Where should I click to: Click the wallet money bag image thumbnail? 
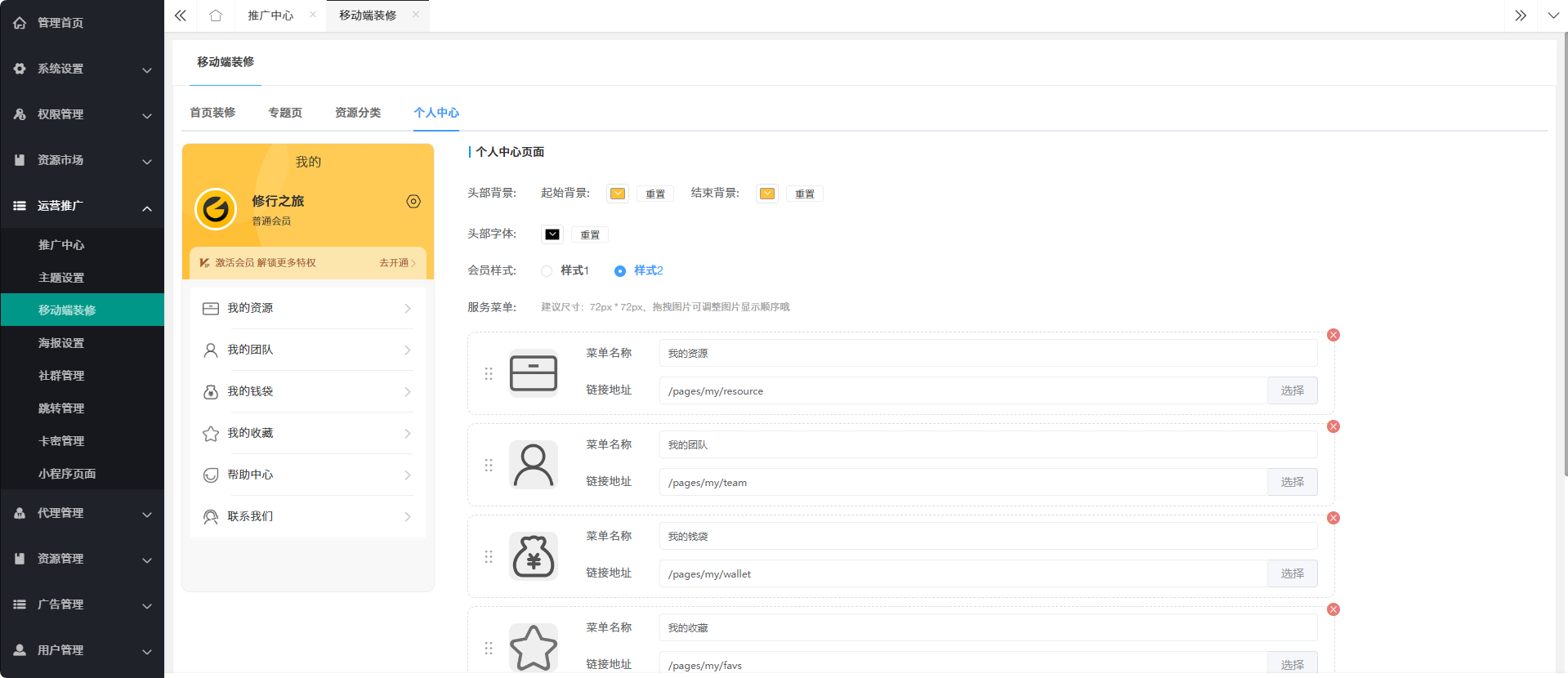534,556
